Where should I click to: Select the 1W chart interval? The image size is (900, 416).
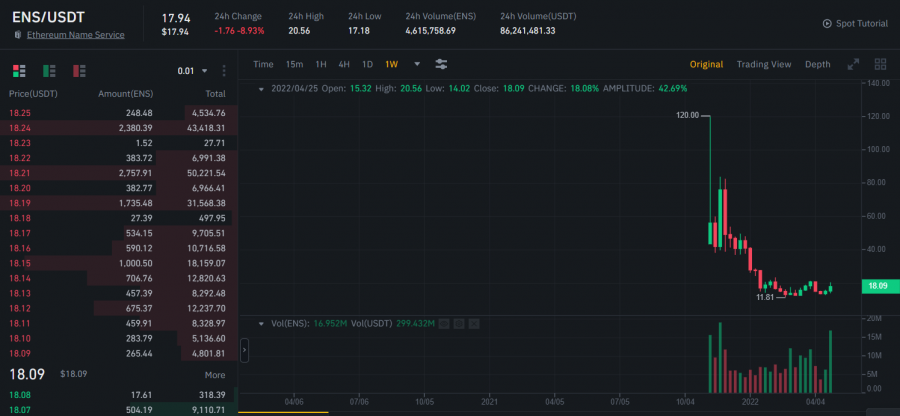pos(391,64)
